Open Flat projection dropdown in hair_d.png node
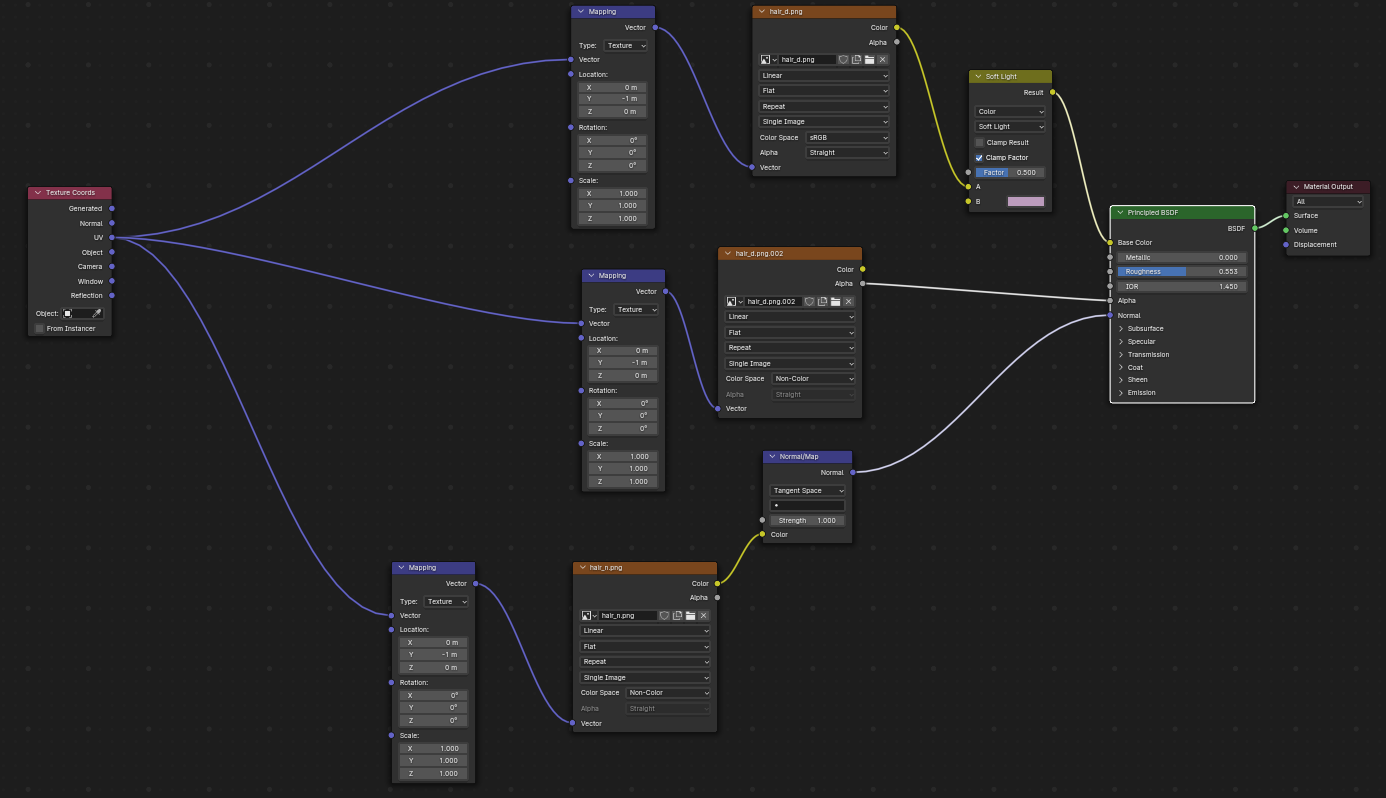Screen dimensions: 1386x798 point(825,91)
